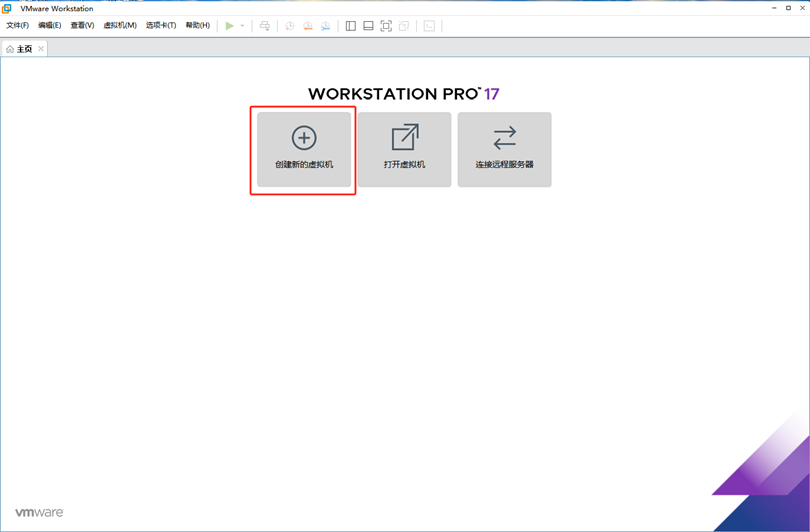Click the green Power On play button
The height and width of the screenshot is (532, 810).
click(229, 26)
